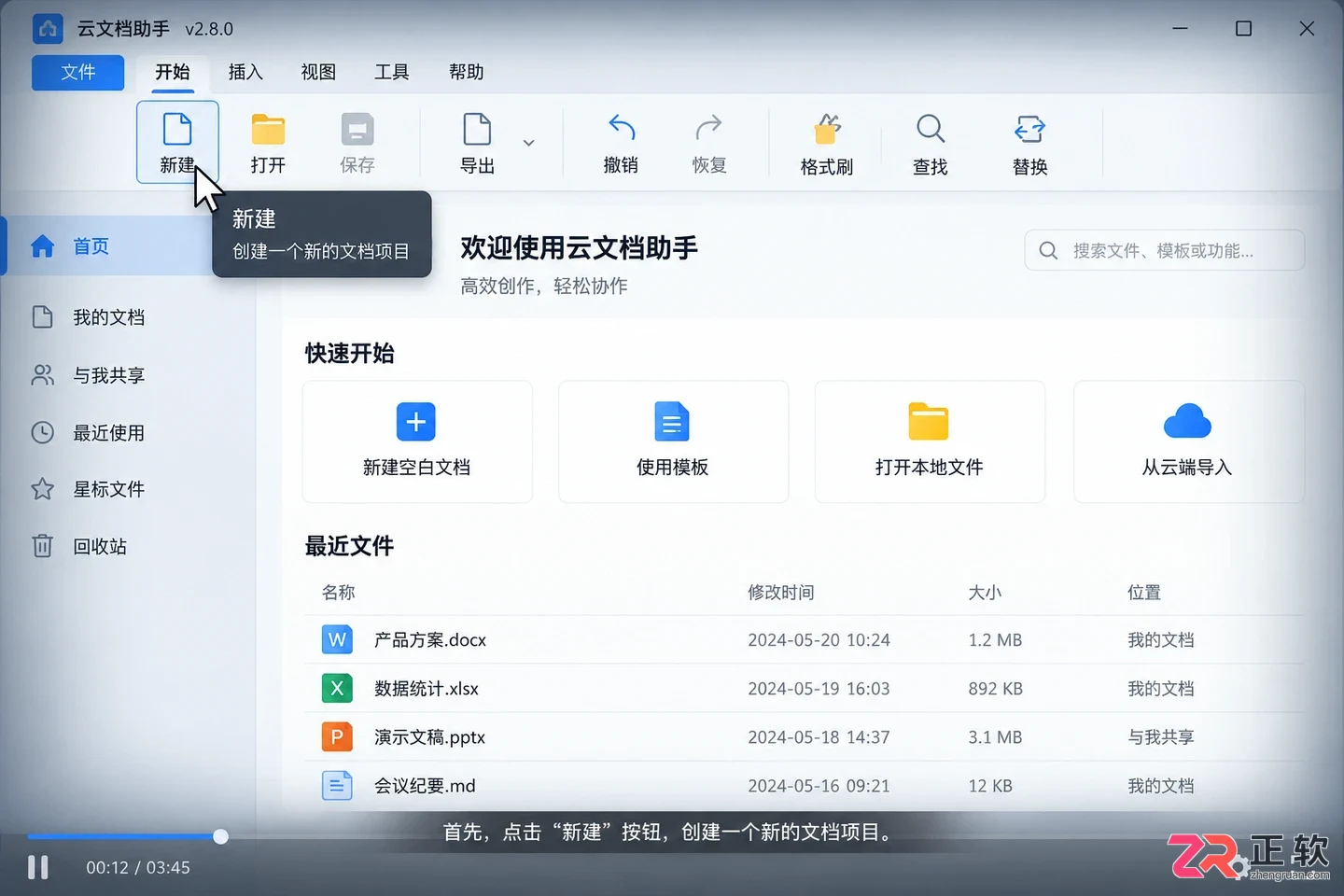This screenshot has width=1344, height=896.
Task: Click the app logo icon in title bar
Action: click(48, 29)
